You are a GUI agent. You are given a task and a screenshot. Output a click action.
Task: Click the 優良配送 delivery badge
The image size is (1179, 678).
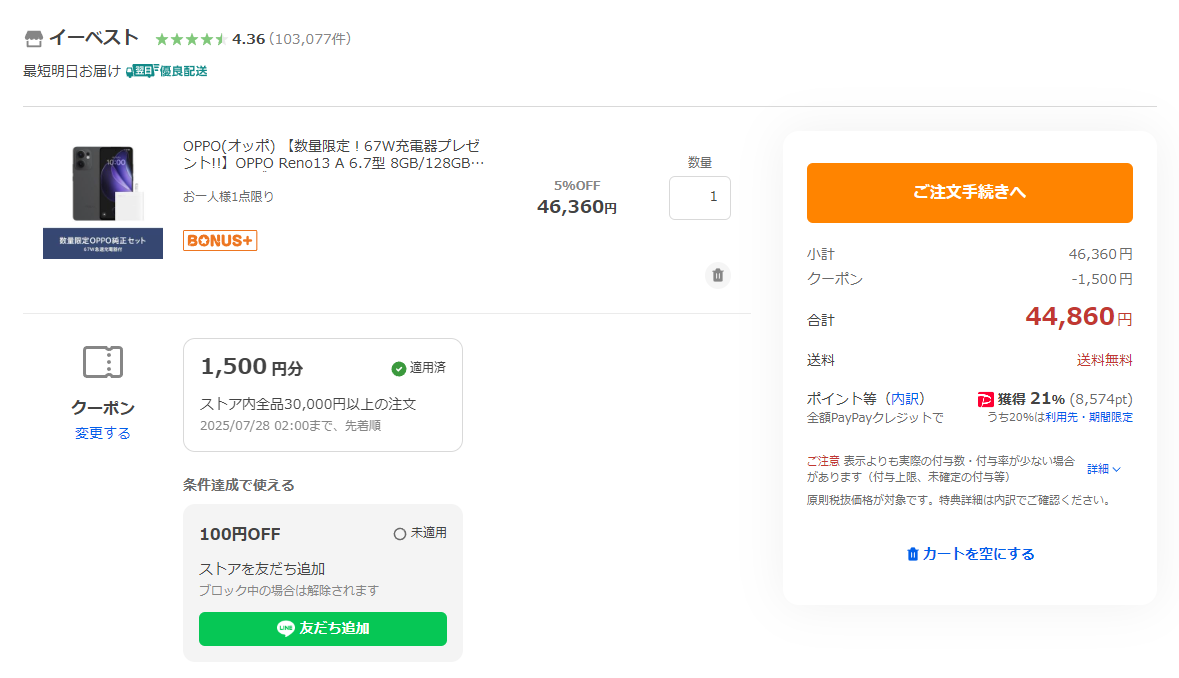167,71
